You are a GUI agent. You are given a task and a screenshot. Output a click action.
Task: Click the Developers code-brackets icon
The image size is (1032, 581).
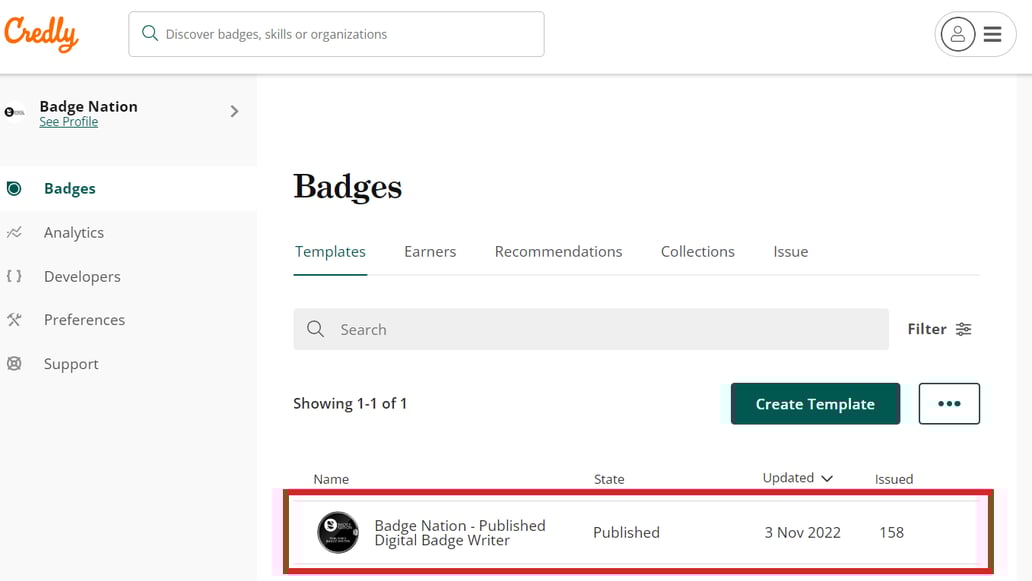coord(14,276)
